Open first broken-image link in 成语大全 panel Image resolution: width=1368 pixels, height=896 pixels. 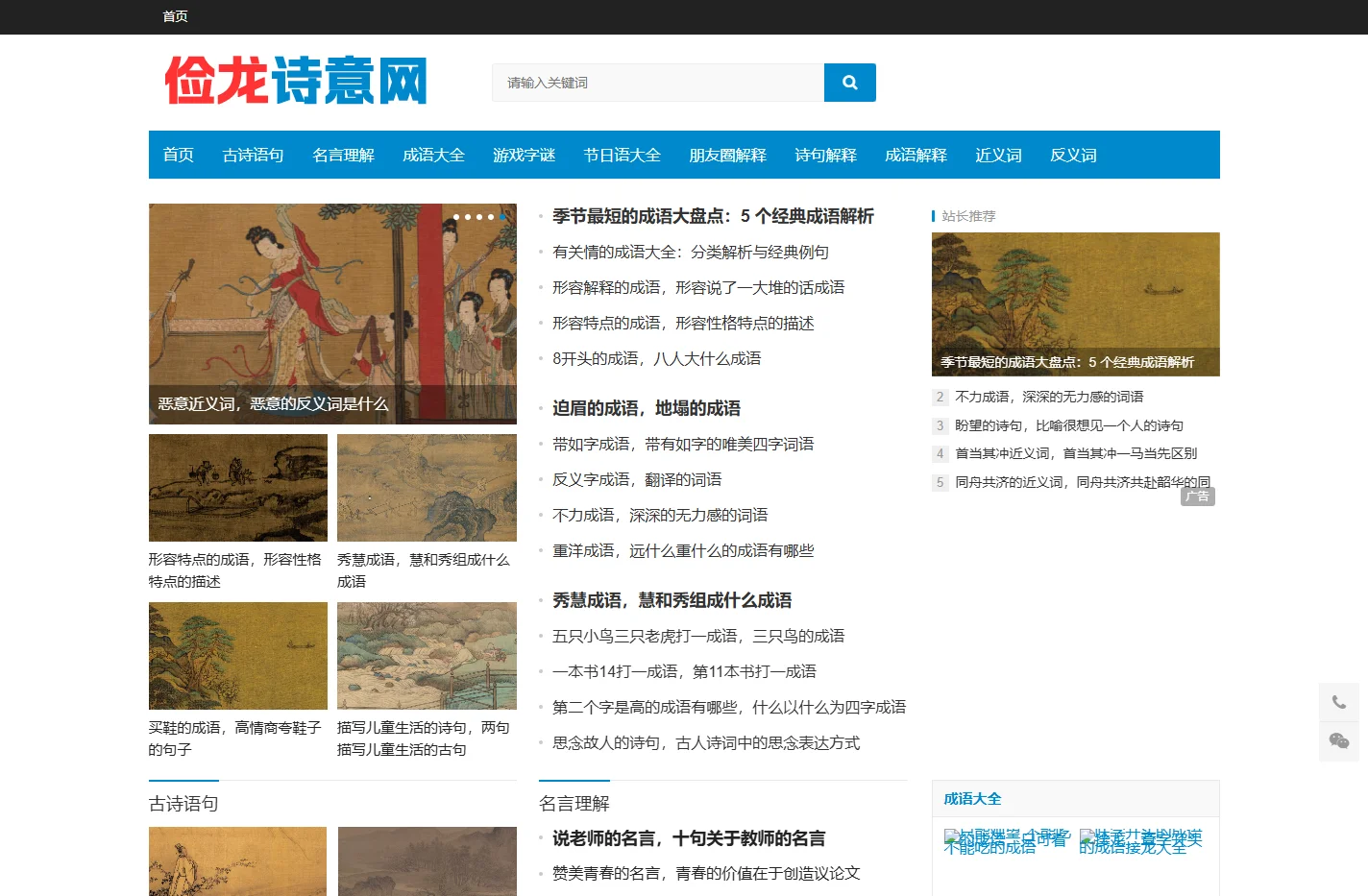[x=1006, y=841]
